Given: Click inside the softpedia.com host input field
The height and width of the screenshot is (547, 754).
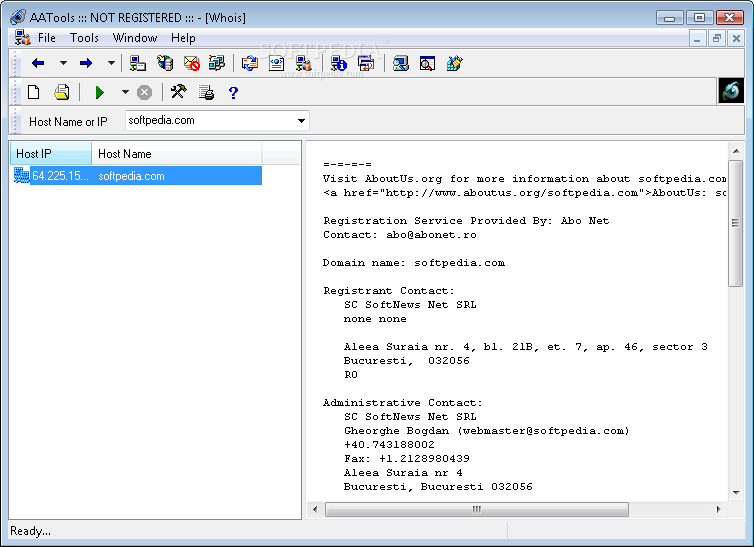Looking at the screenshot, I should click(x=210, y=121).
